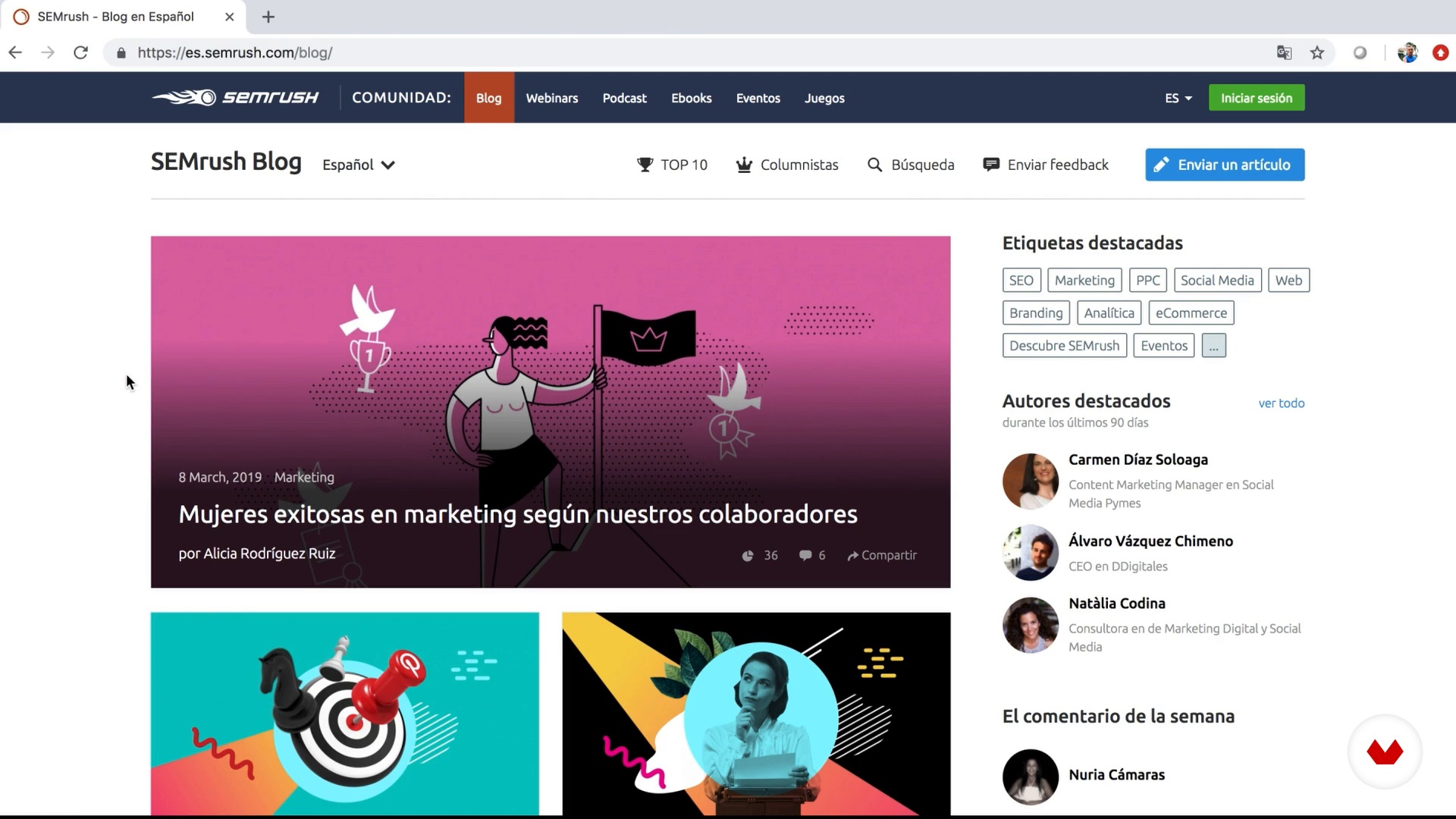Open the chess and target article thumbnail
This screenshot has width=1456, height=819.
(x=345, y=714)
